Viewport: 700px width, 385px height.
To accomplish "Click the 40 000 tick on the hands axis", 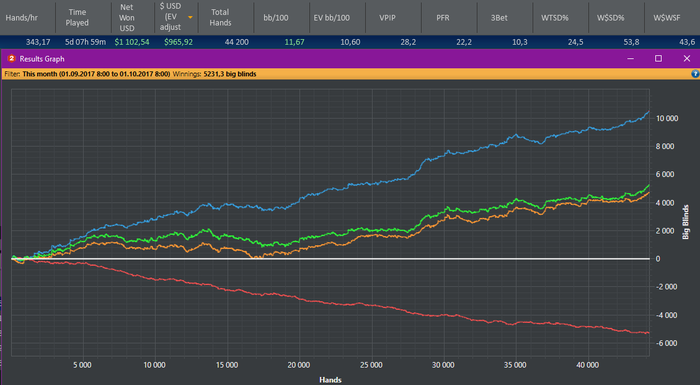I will click(x=588, y=365).
